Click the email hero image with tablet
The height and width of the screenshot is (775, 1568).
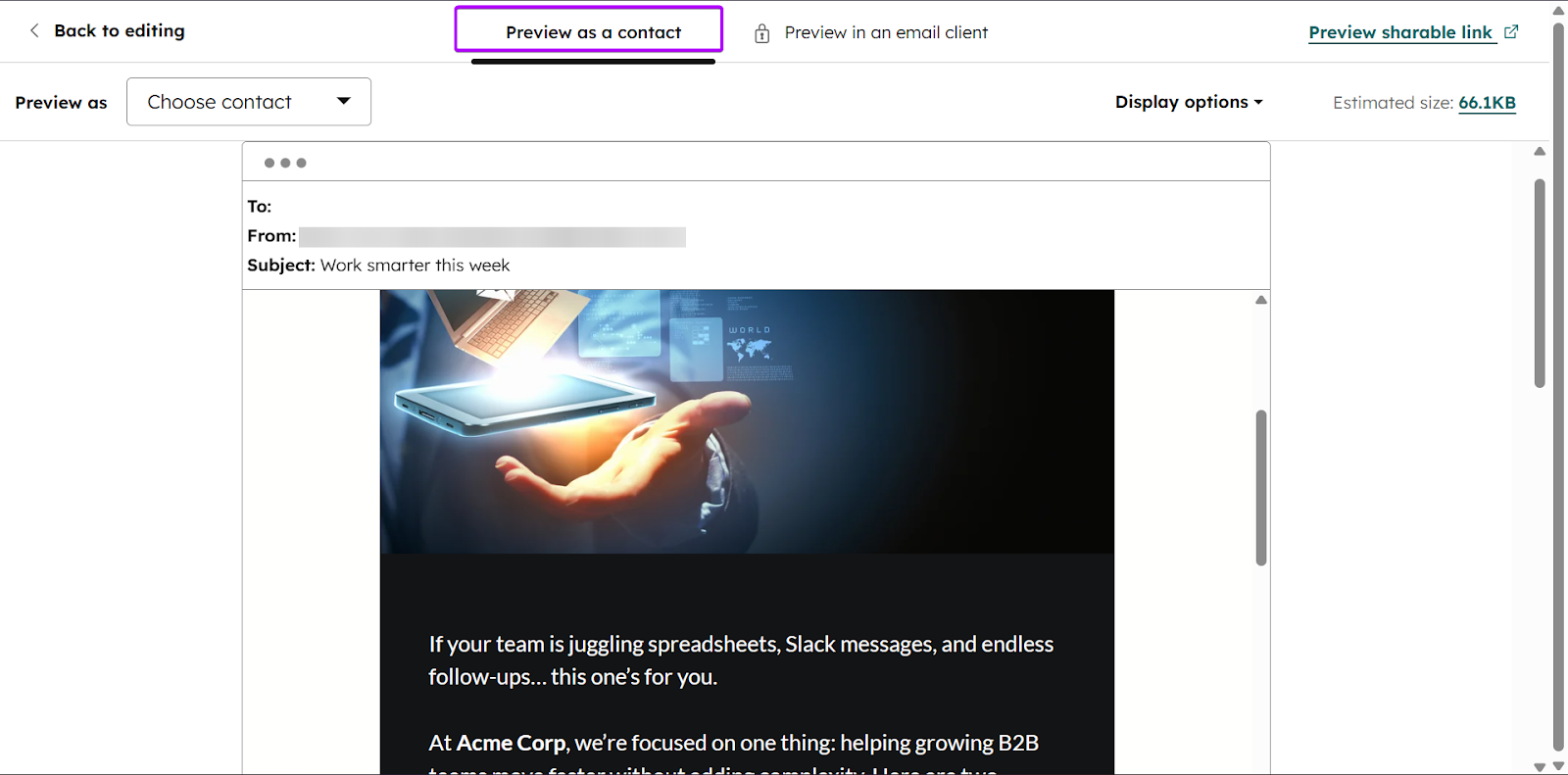pyautogui.click(x=747, y=421)
